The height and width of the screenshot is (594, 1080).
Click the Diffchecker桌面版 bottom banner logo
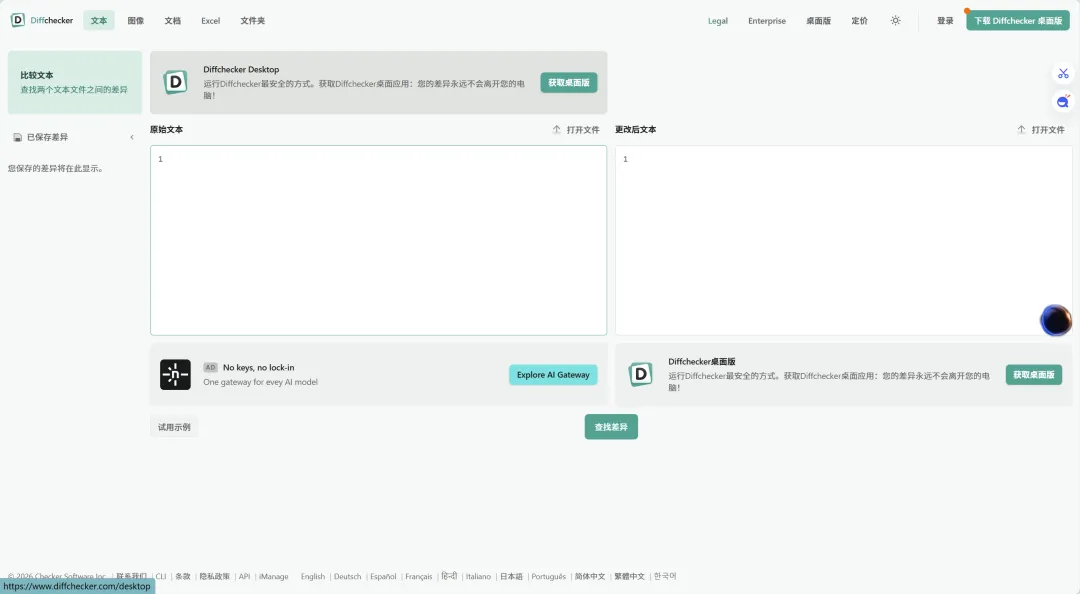(641, 374)
